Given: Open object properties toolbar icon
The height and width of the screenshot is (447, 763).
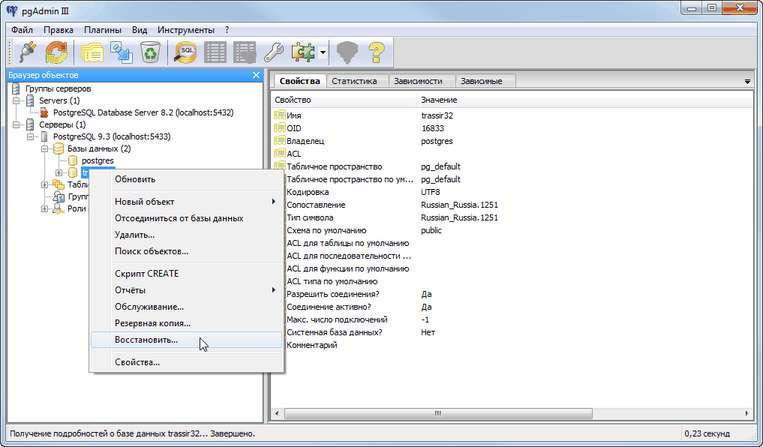Looking at the screenshot, I should coord(94,51).
